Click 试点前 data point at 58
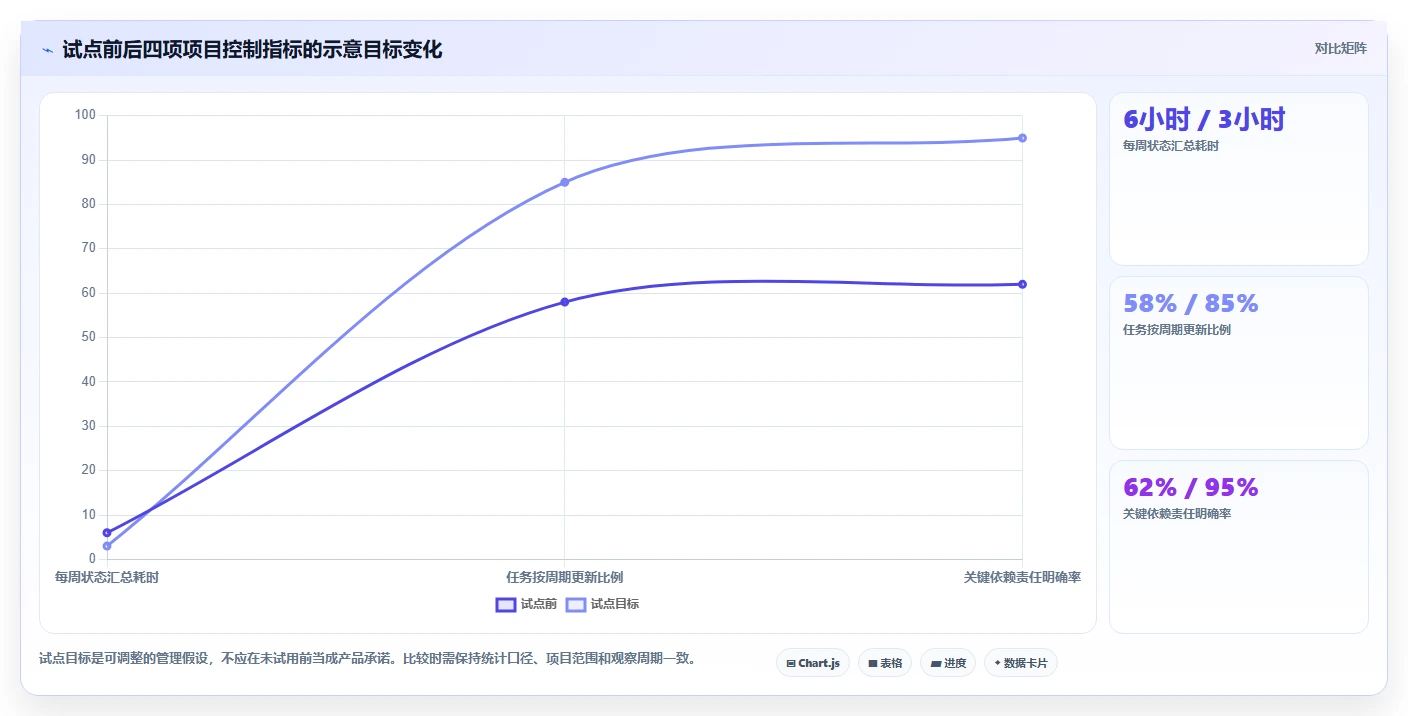The height and width of the screenshot is (716, 1408). [x=565, y=302]
